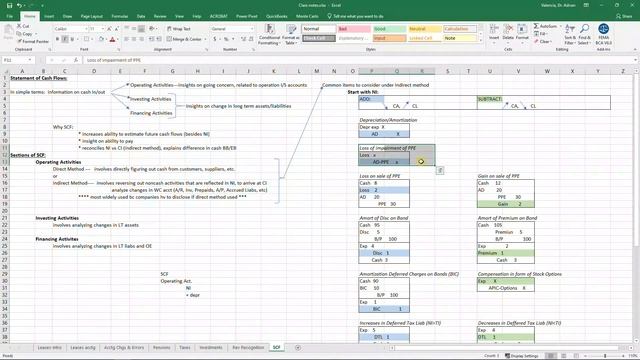The height and width of the screenshot is (360, 640).
Task: Apply Accounting dollar sign format
Action: pyautogui.click(x=215, y=39)
